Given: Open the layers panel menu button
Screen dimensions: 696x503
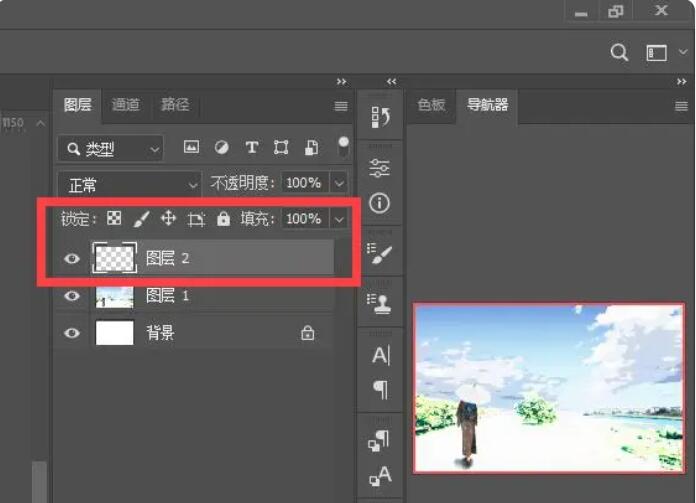Looking at the screenshot, I should point(340,106).
